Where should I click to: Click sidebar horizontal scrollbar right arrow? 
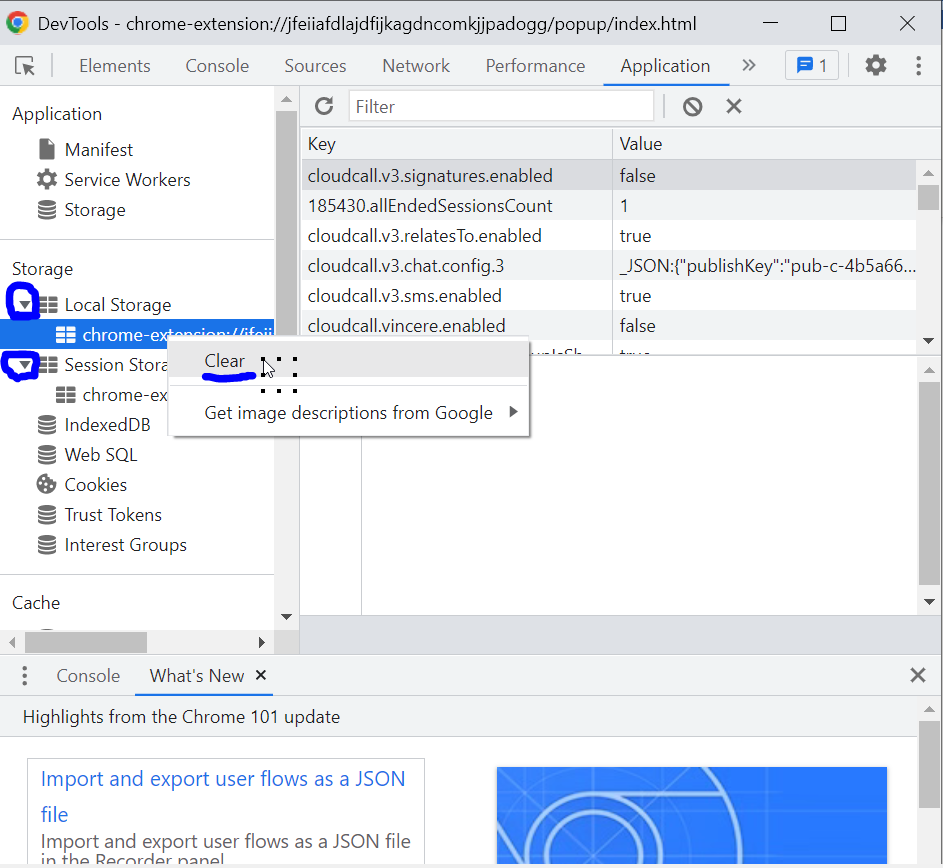click(261, 642)
